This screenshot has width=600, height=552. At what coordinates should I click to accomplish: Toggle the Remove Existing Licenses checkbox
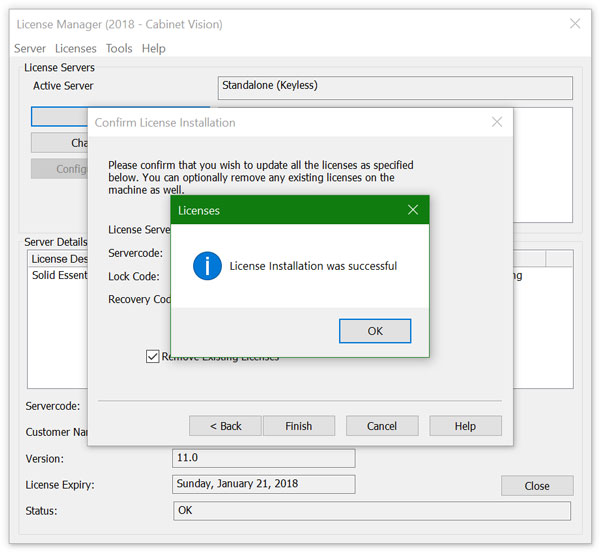coord(153,356)
